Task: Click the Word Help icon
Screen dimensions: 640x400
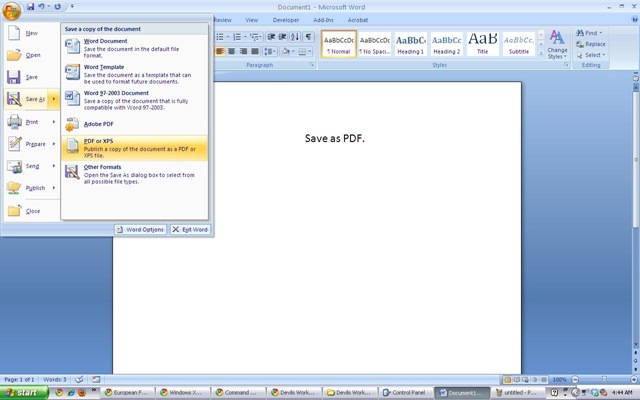Action: [635, 20]
